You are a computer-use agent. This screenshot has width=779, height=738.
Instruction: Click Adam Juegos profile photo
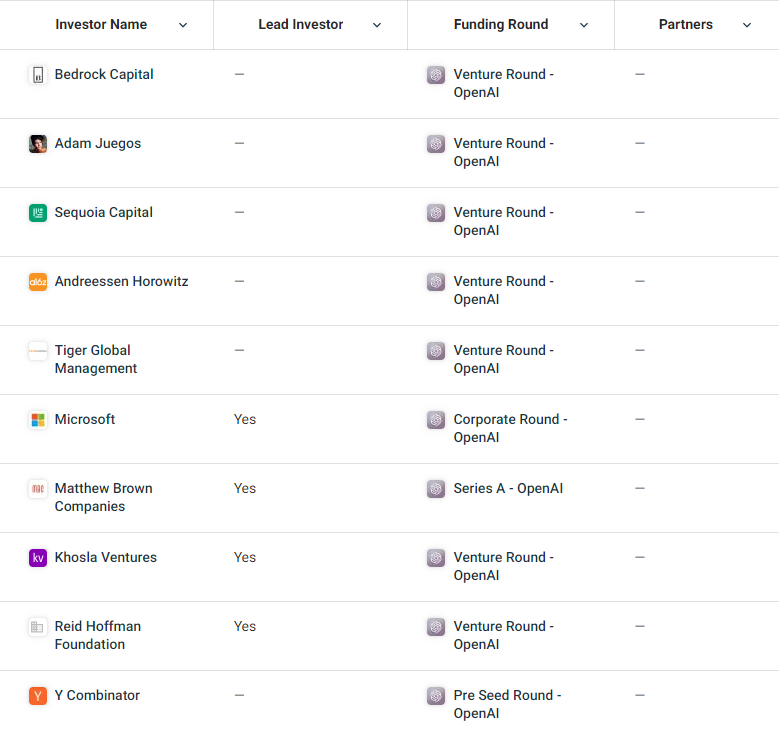tap(38, 144)
